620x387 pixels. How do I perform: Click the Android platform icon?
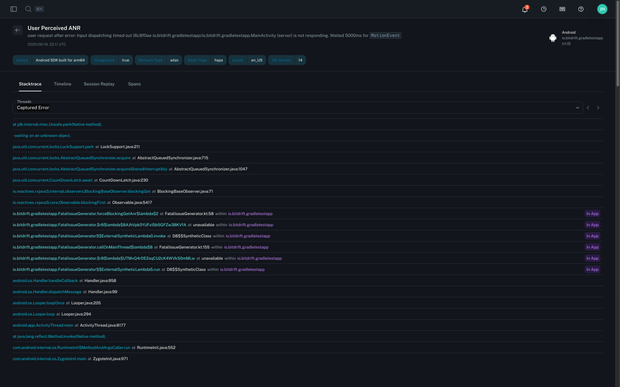(553, 38)
